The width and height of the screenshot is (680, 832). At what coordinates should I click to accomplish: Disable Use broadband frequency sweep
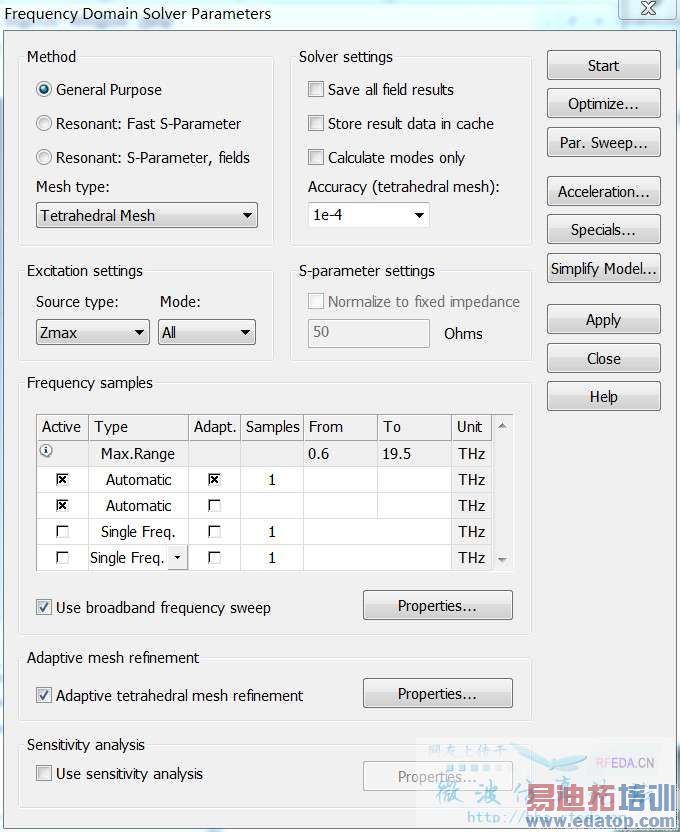tap(44, 607)
